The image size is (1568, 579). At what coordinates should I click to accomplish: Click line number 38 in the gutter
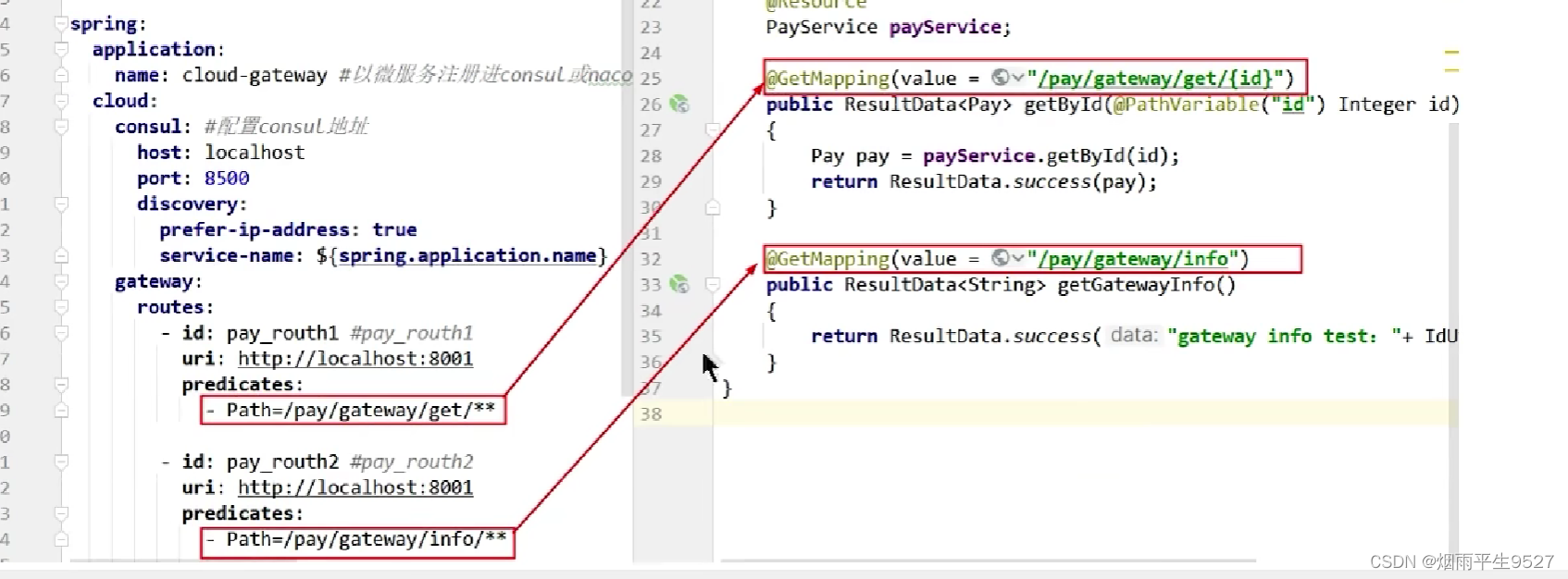(x=652, y=413)
